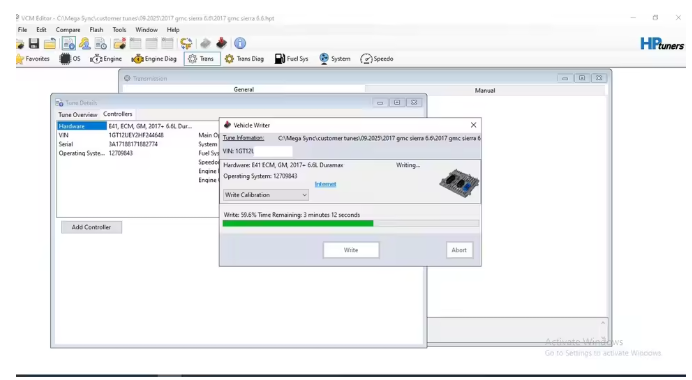Screen dimensions: 692x380
Task: Switch to the Tune Overview tab
Action: (x=78, y=114)
